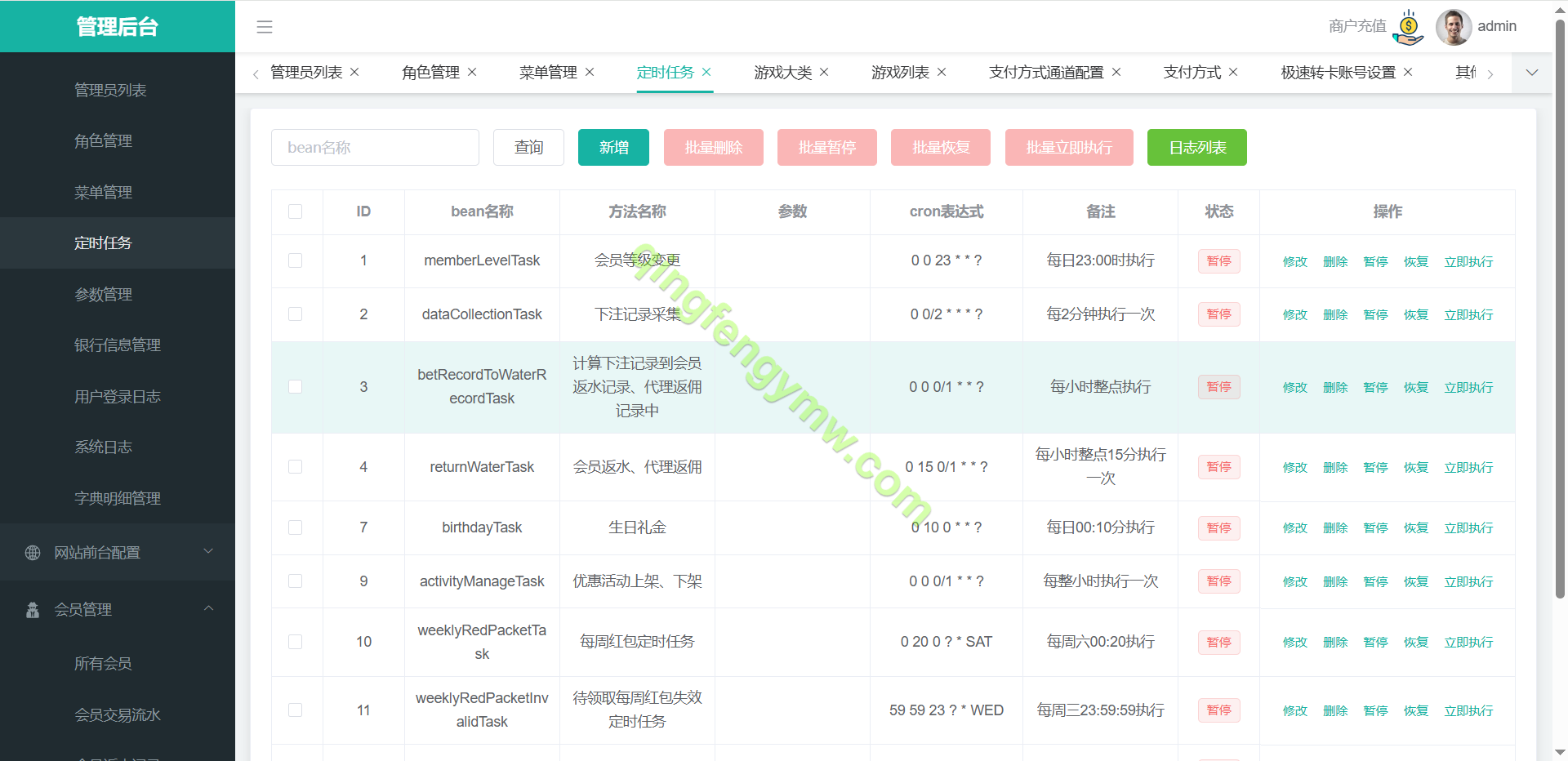Check the memberLevelTask row checkbox

(296, 260)
